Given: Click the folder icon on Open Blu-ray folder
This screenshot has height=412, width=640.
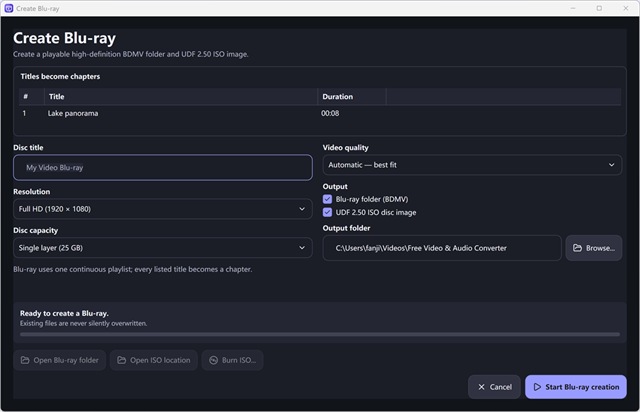Looking at the screenshot, I should (25, 360).
